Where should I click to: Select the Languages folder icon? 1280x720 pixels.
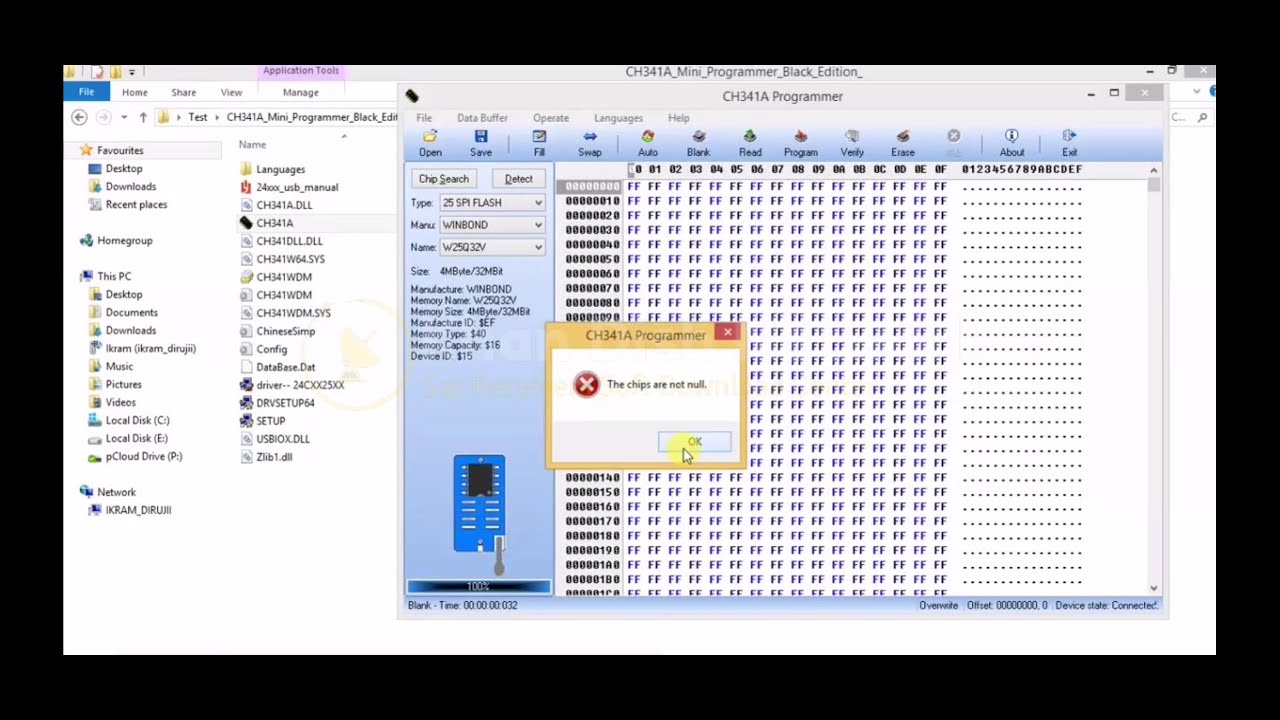point(246,169)
